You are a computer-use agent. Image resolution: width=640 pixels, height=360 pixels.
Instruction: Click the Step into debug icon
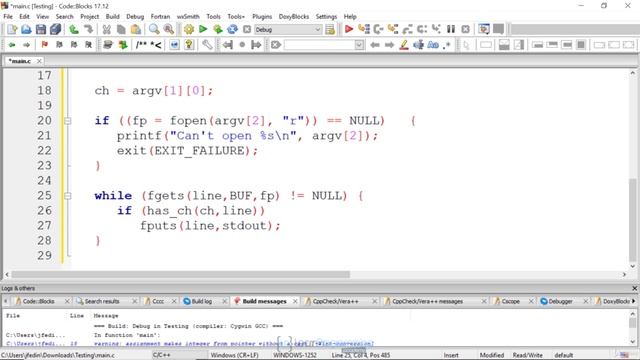pos(393,29)
